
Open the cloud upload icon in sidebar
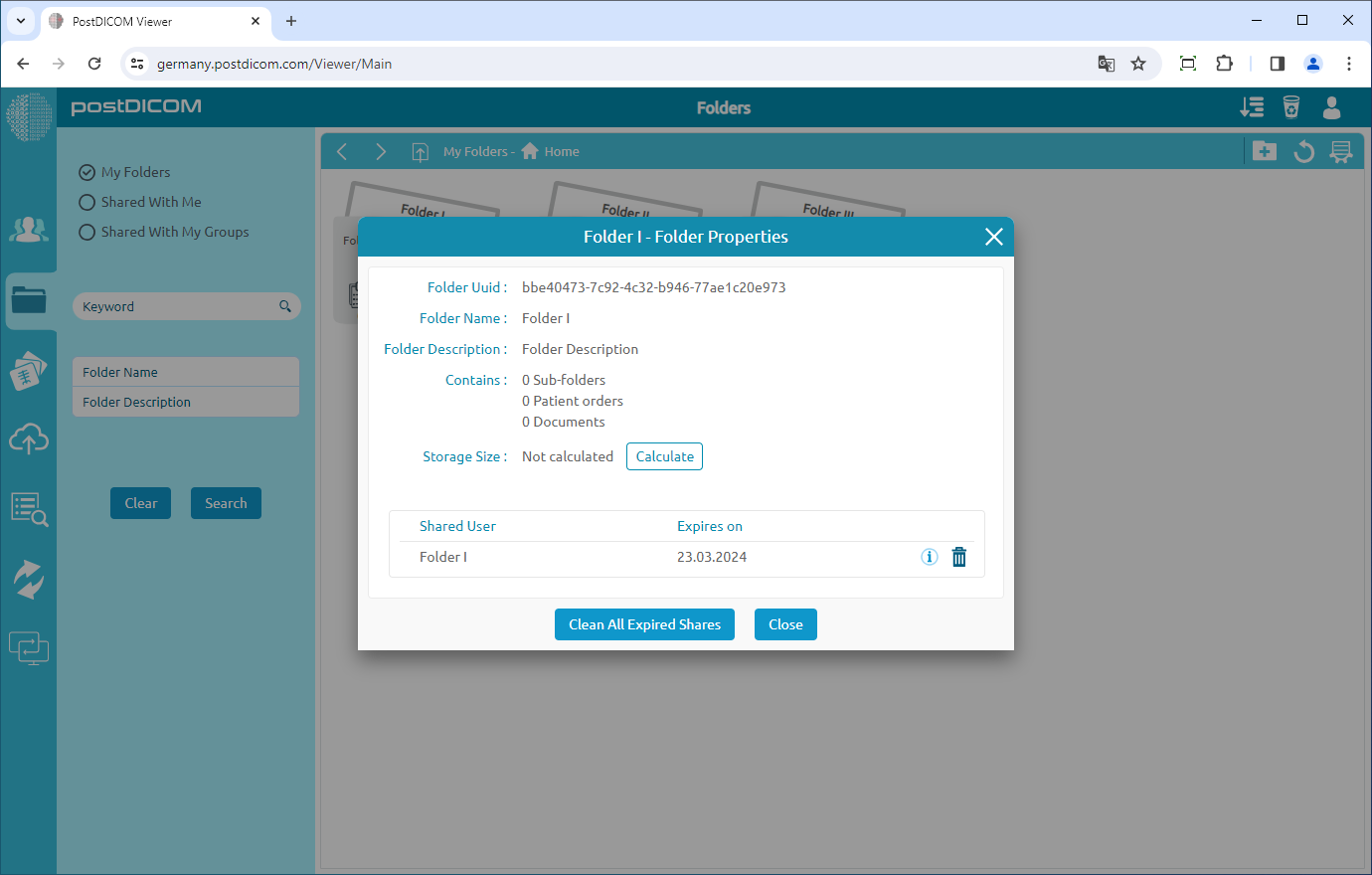tap(29, 438)
